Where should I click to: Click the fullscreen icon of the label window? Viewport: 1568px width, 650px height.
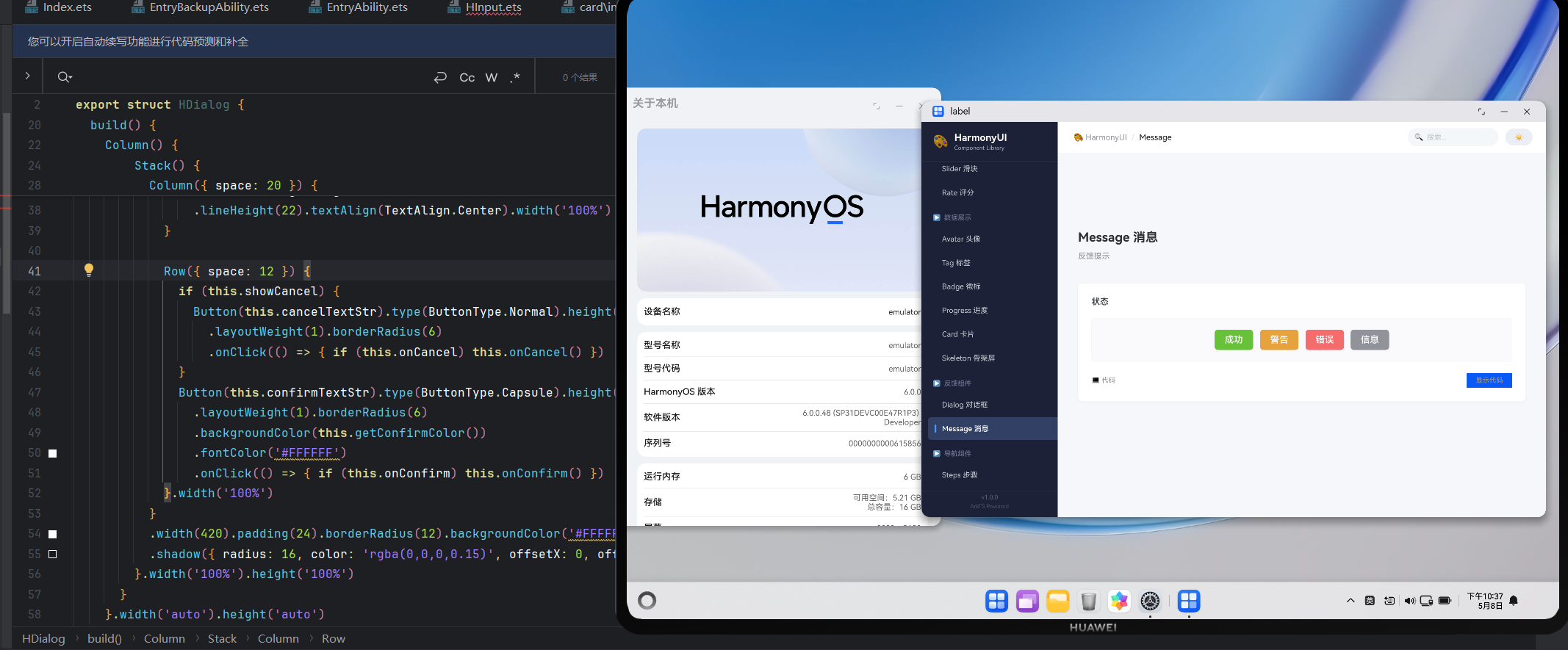[x=1481, y=112]
